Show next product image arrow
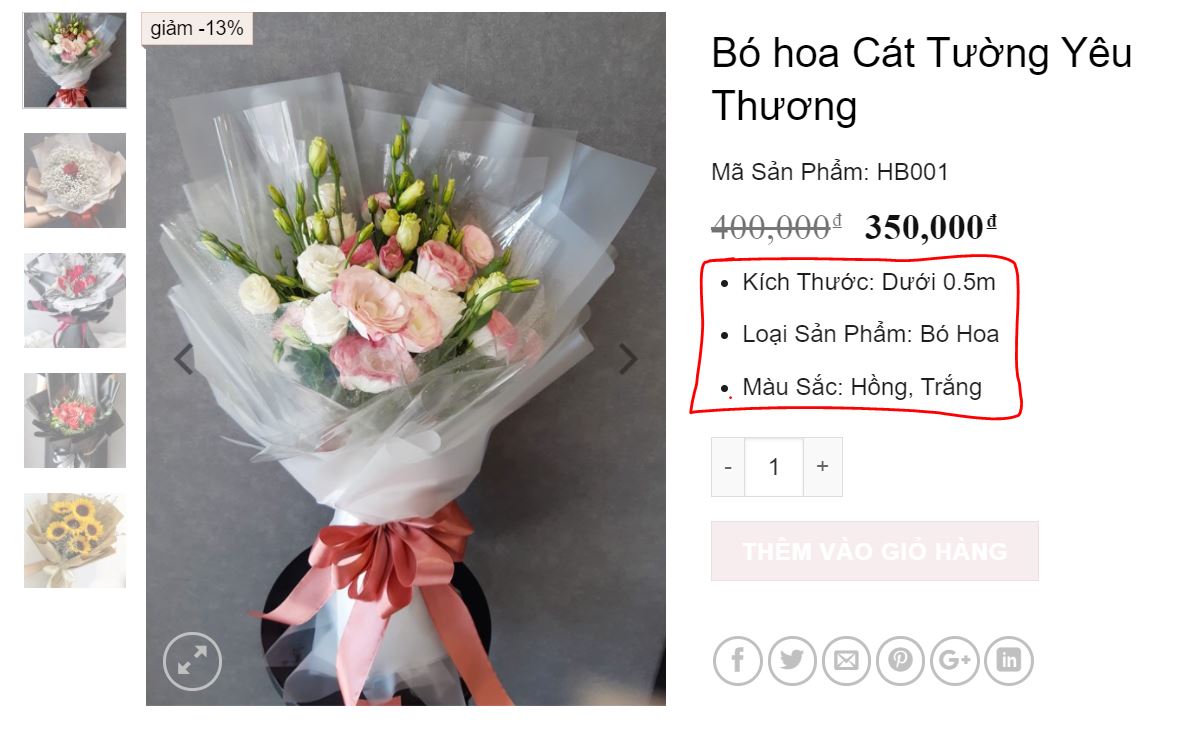Viewport: 1178px width, 753px height. (x=628, y=358)
